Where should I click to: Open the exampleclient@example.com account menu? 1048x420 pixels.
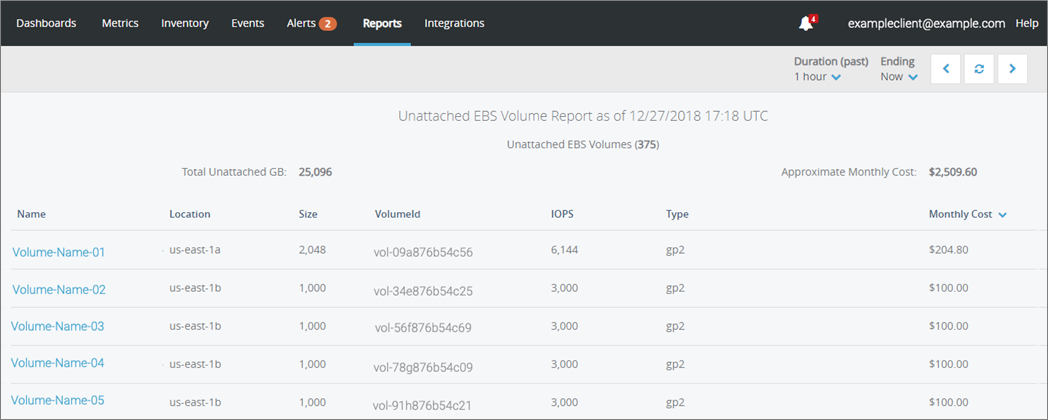tap(926, 23)
